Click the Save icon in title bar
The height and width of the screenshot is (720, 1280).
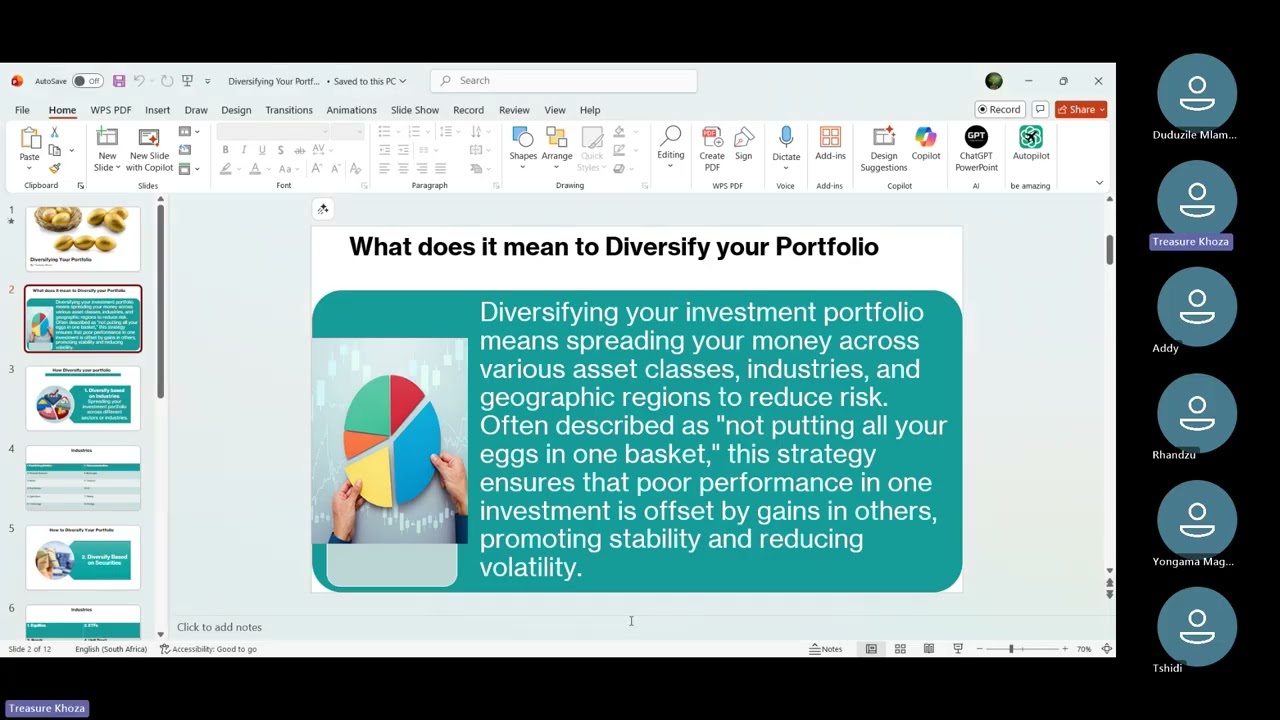119,81
